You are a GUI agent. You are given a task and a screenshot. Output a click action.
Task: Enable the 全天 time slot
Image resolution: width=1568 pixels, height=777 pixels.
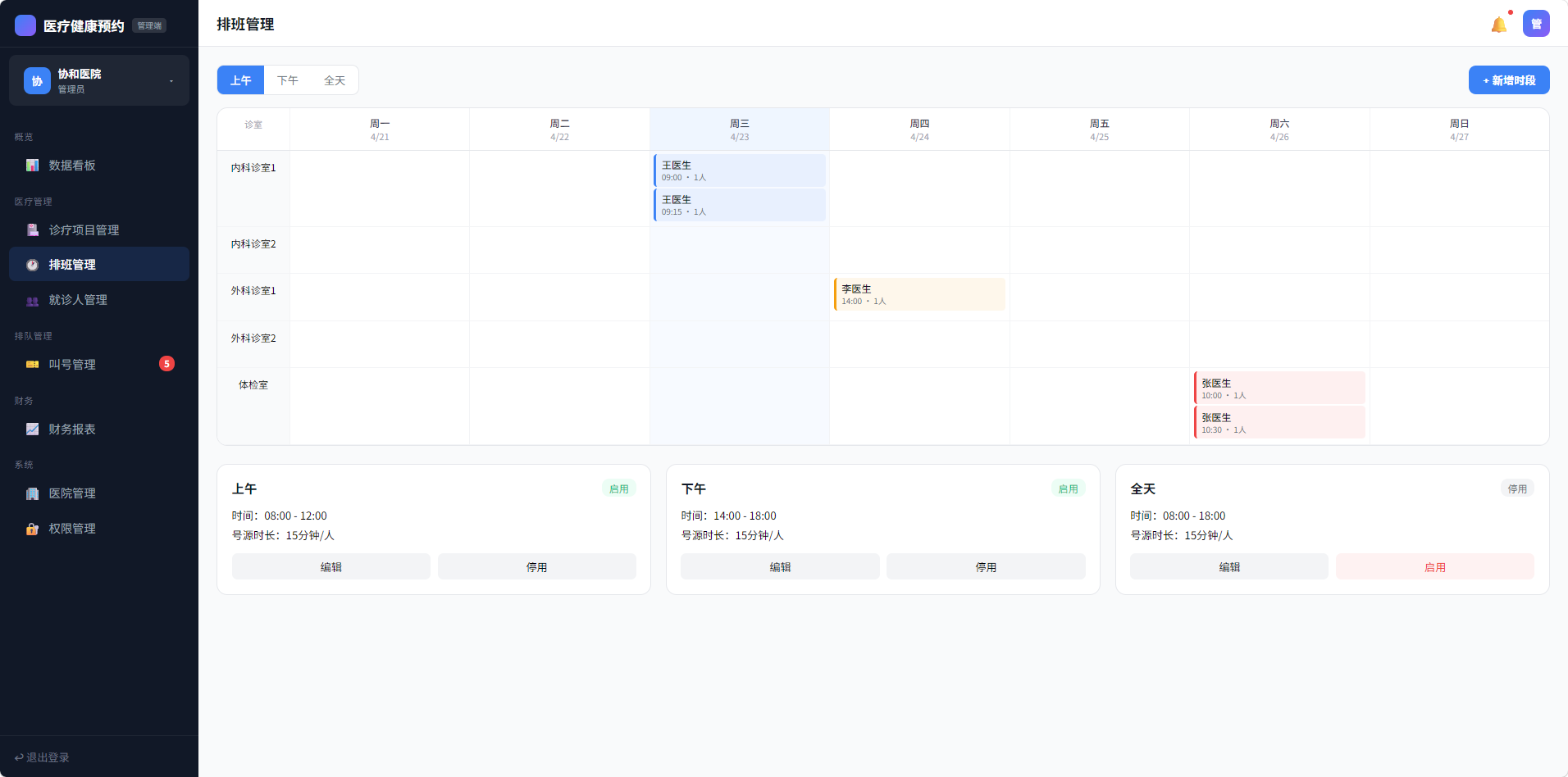[1434, 567]
